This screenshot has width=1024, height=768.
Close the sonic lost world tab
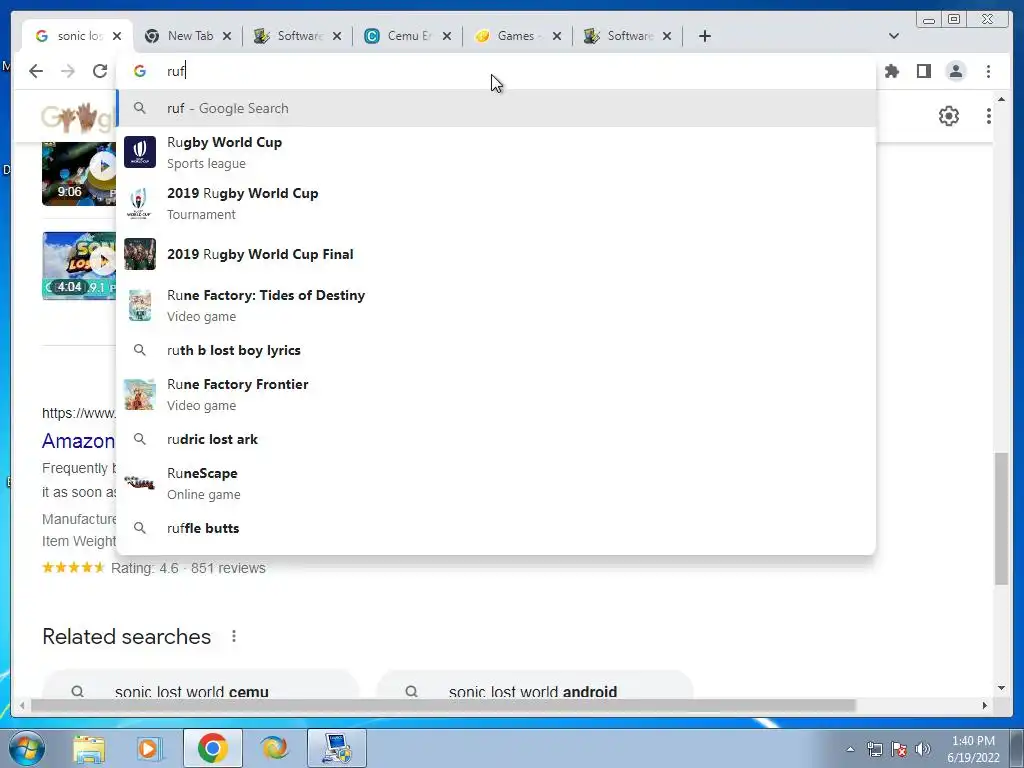pyautogui.click(x=117, y=36)
